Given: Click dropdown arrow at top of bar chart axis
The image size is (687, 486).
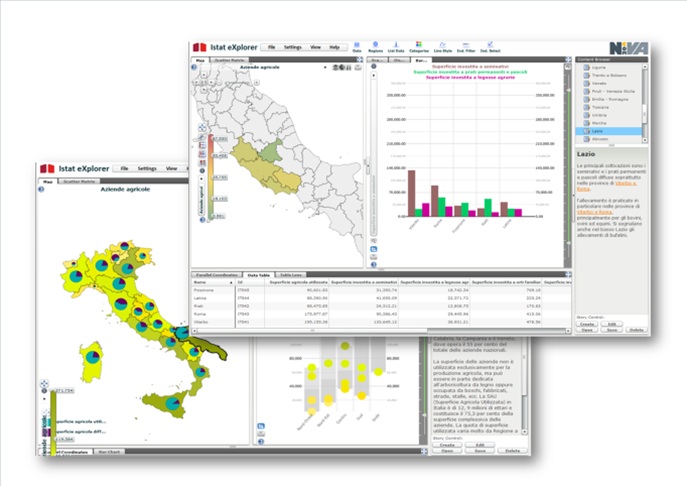Looking at the screenshot, I should click(374, 75).
